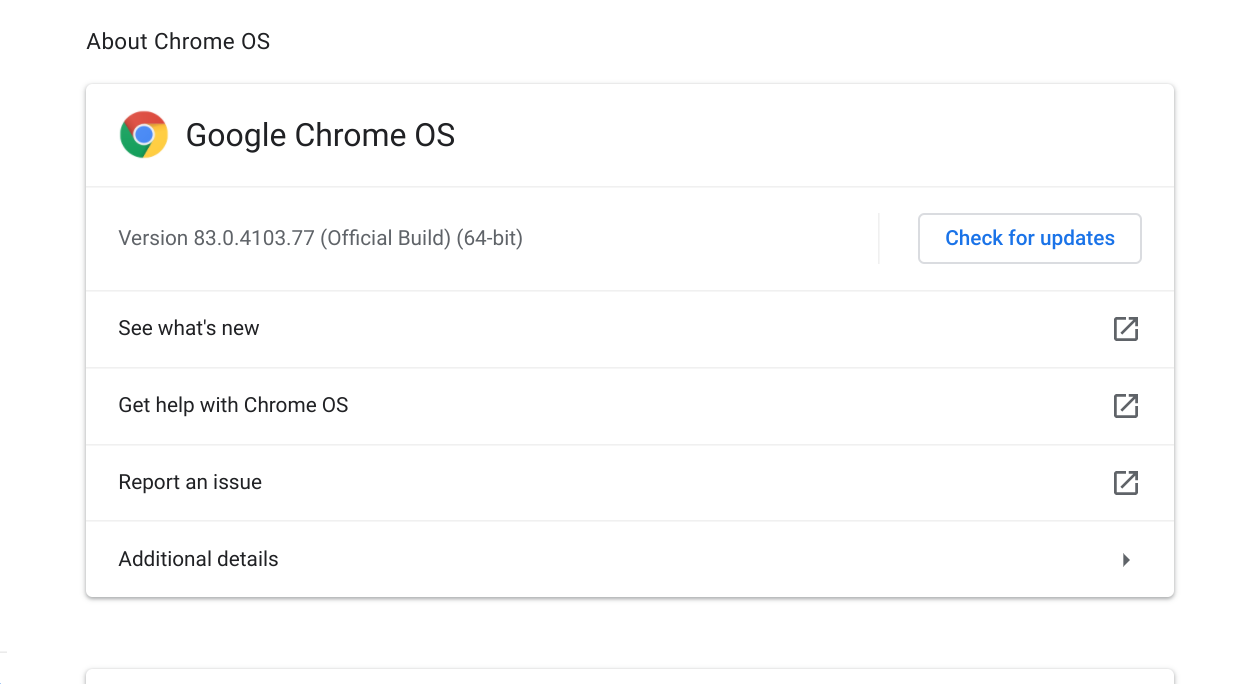Click the partially visible card at the bottom
This screenshot has height=684, width=1238.
[x=630, y=676]
